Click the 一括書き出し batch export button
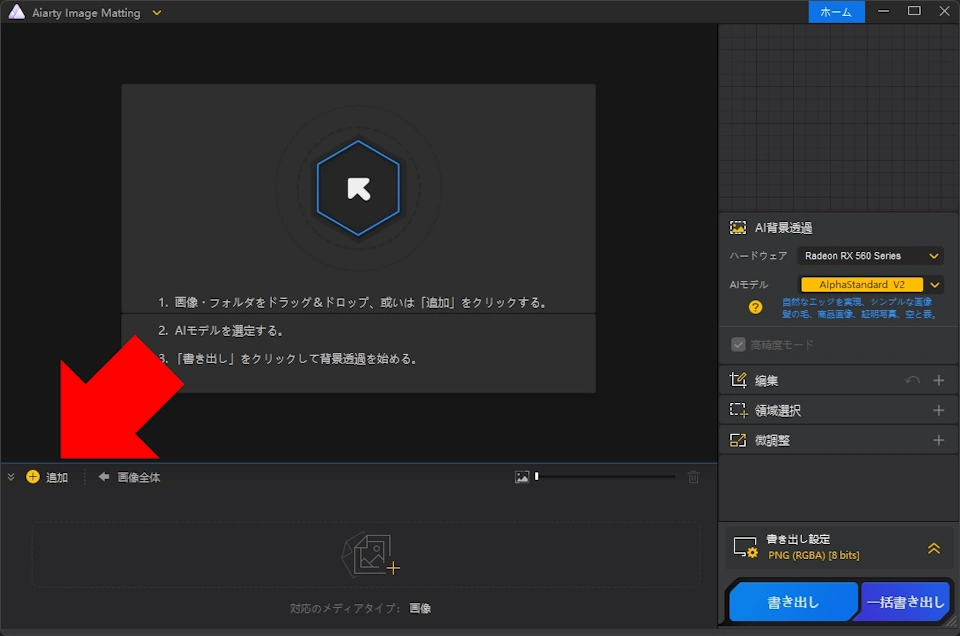Screen dimensions: 960x636 pos(905,602)
